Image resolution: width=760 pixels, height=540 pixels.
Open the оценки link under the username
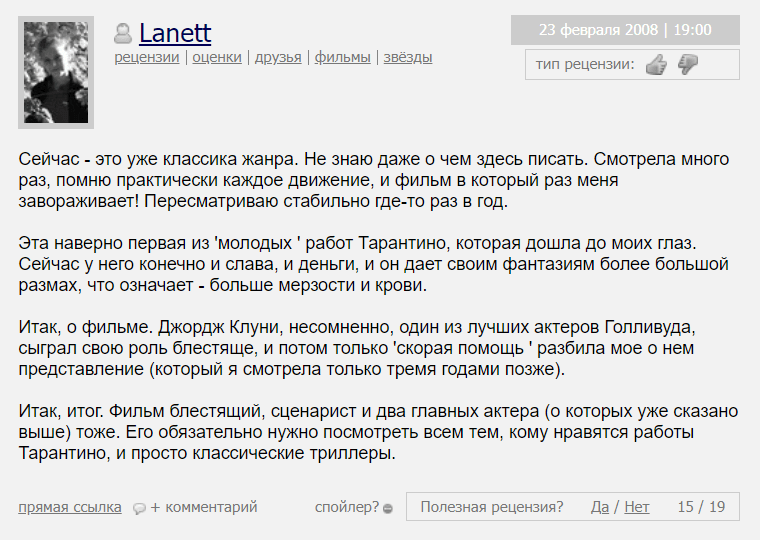click(217, 57)
